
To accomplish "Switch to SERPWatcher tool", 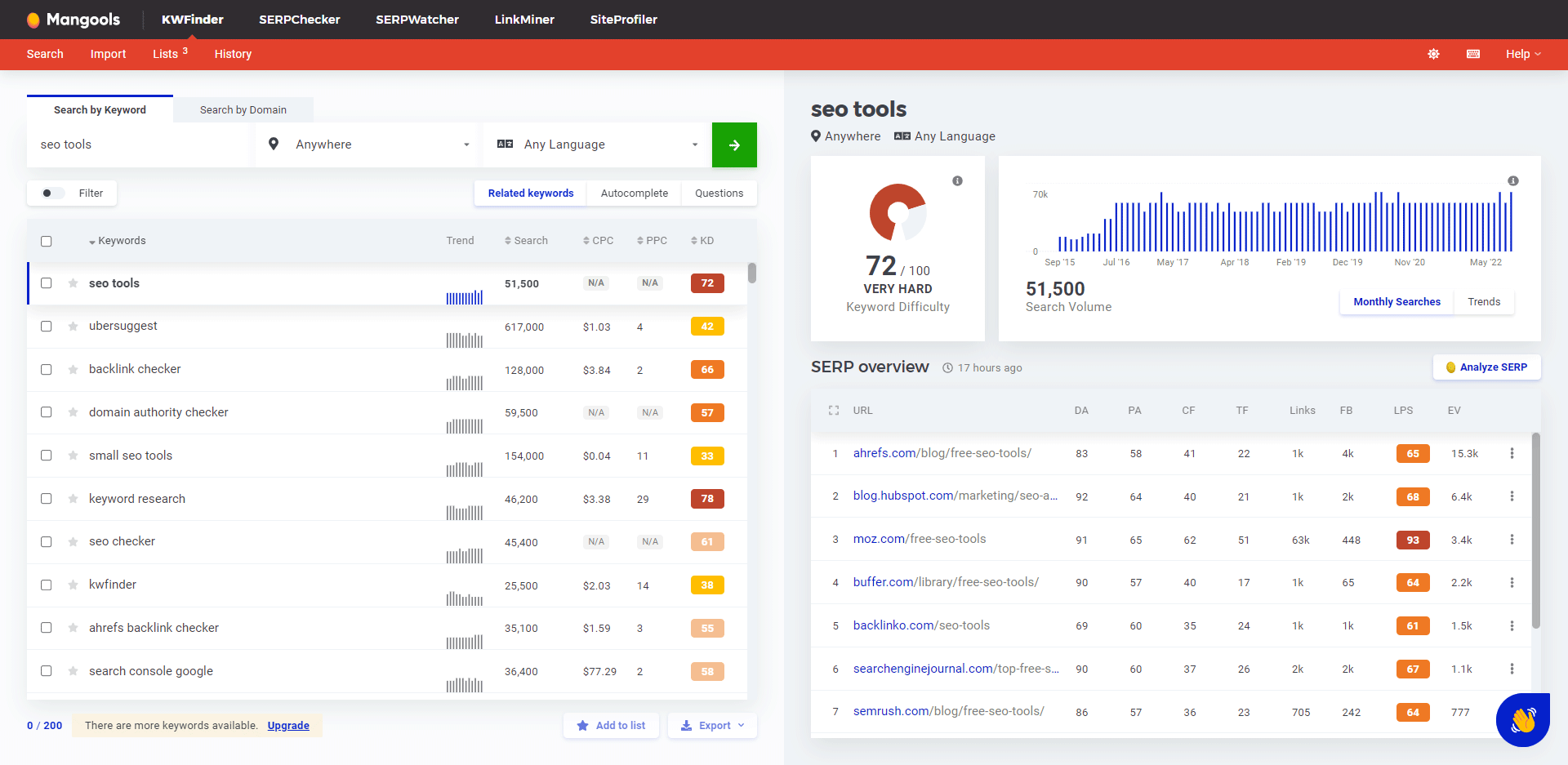I will 417,20.
